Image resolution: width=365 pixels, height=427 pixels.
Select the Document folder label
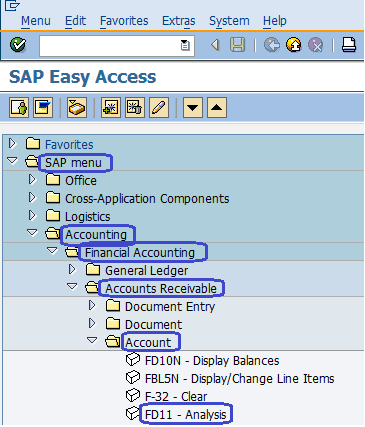click(153, 325)
